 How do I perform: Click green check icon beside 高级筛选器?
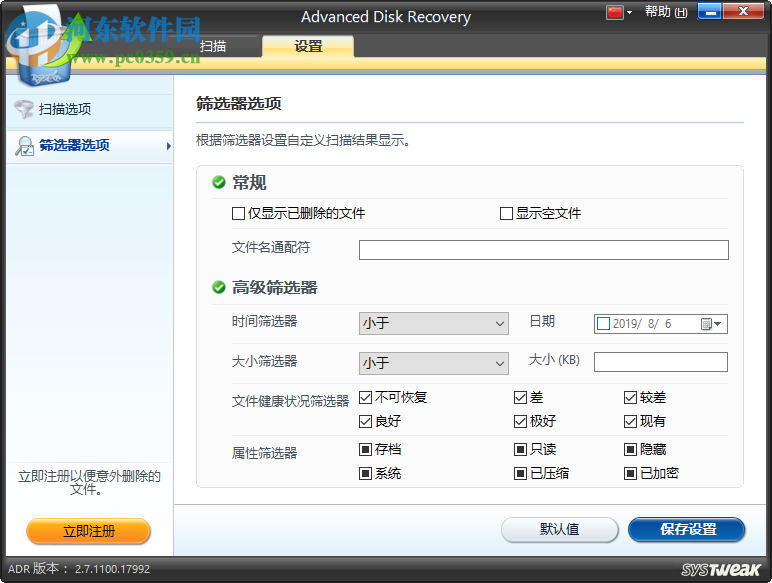(219, 287)
